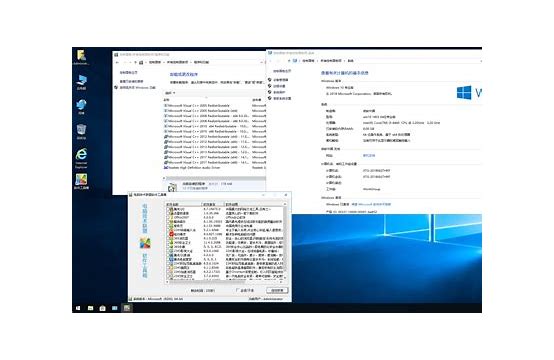Click the horizontal scrollbar of toolbox software list

[224, 282]
